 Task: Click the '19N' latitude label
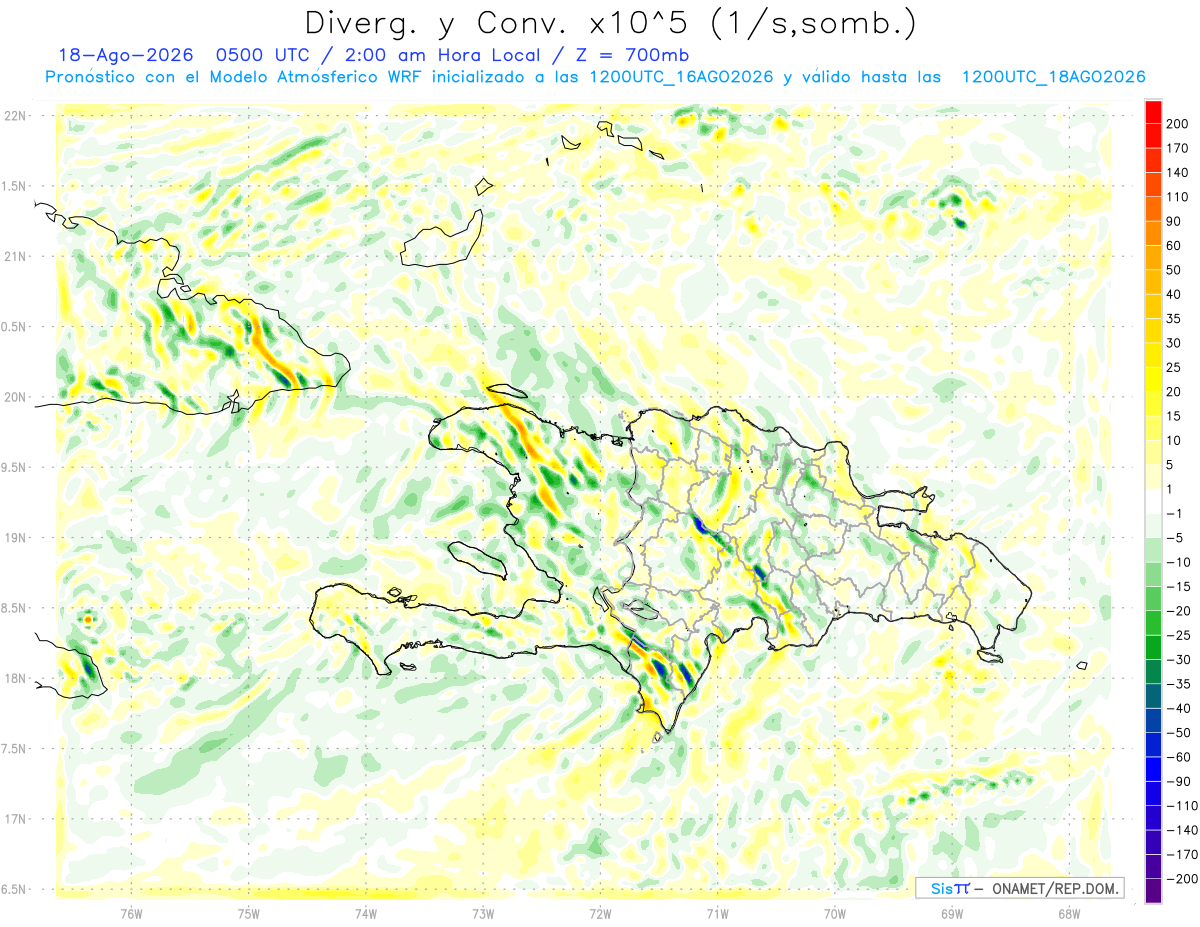click(x=15, y=537)
